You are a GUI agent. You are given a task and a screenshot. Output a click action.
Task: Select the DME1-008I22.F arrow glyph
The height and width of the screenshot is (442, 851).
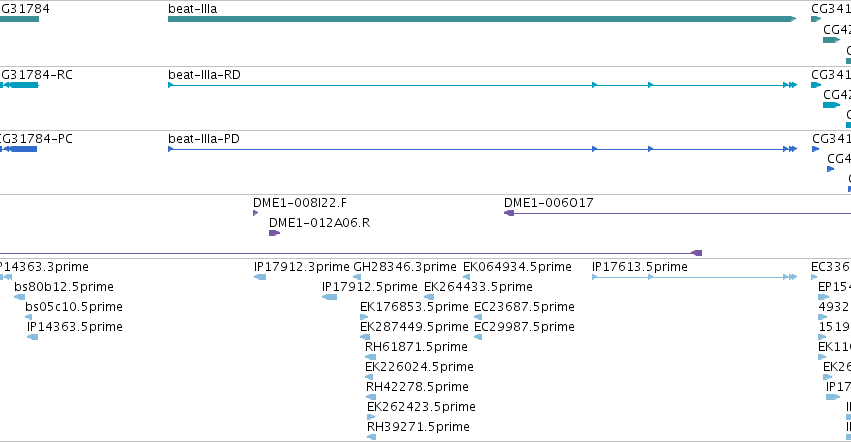pos(256,213)
